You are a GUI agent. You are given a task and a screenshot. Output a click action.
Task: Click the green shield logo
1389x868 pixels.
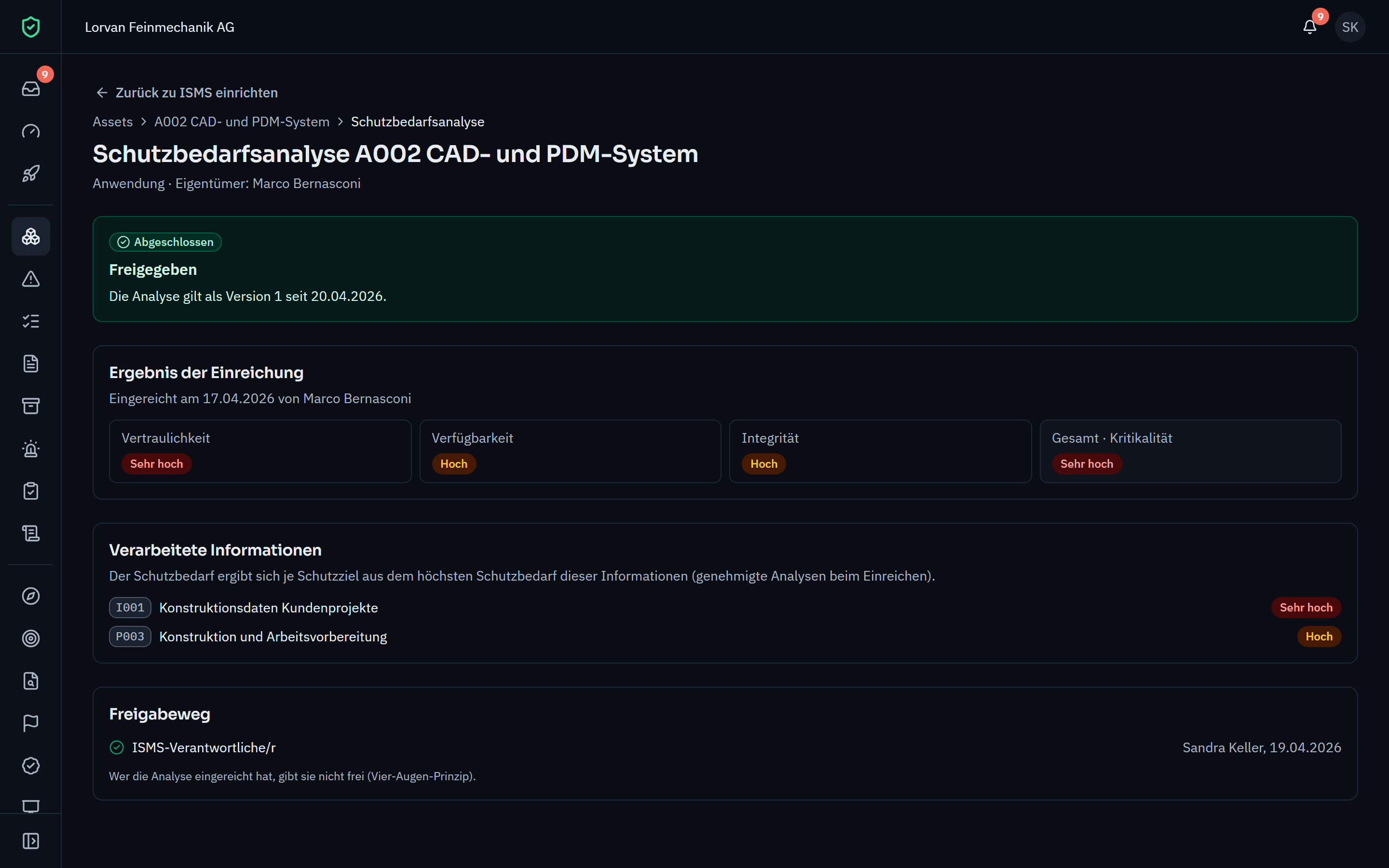pyautogui.click(x=30, y=27)
